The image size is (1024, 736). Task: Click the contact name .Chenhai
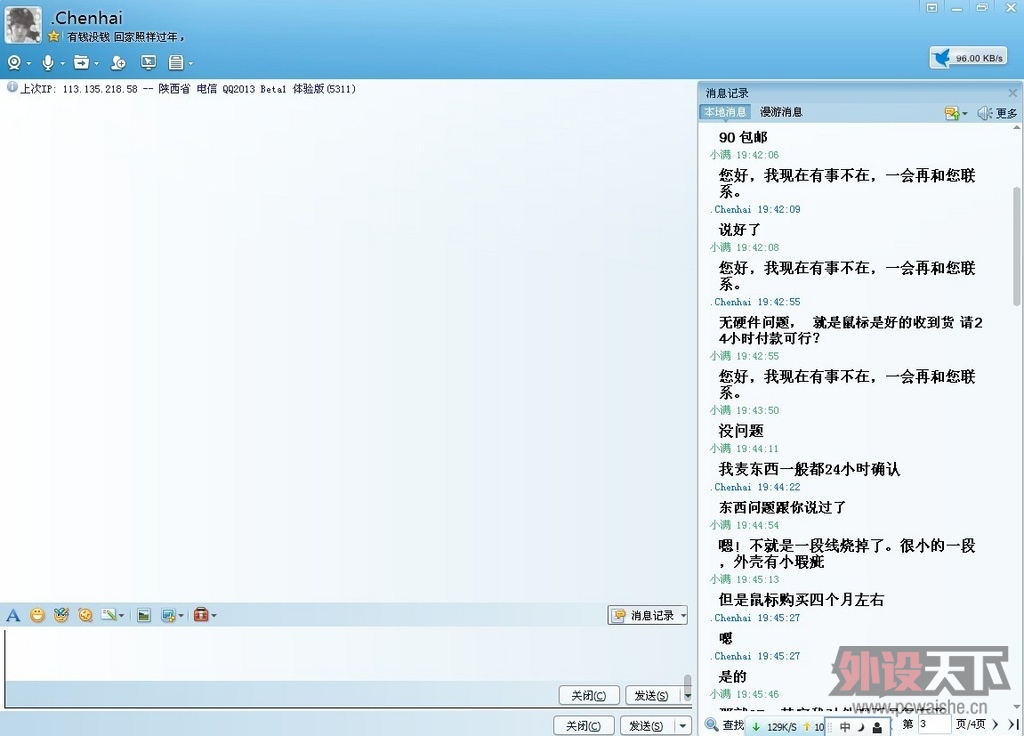coord(87,18)
